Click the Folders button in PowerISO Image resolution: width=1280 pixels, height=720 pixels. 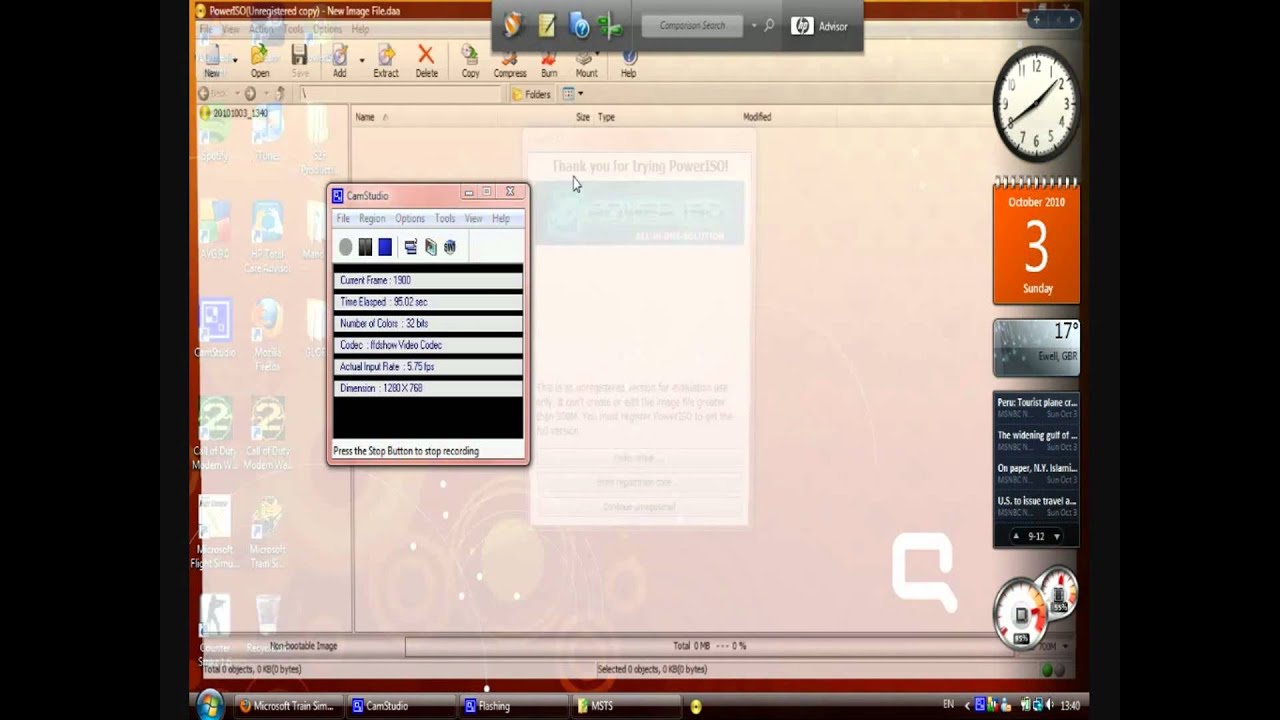(531, 94)
